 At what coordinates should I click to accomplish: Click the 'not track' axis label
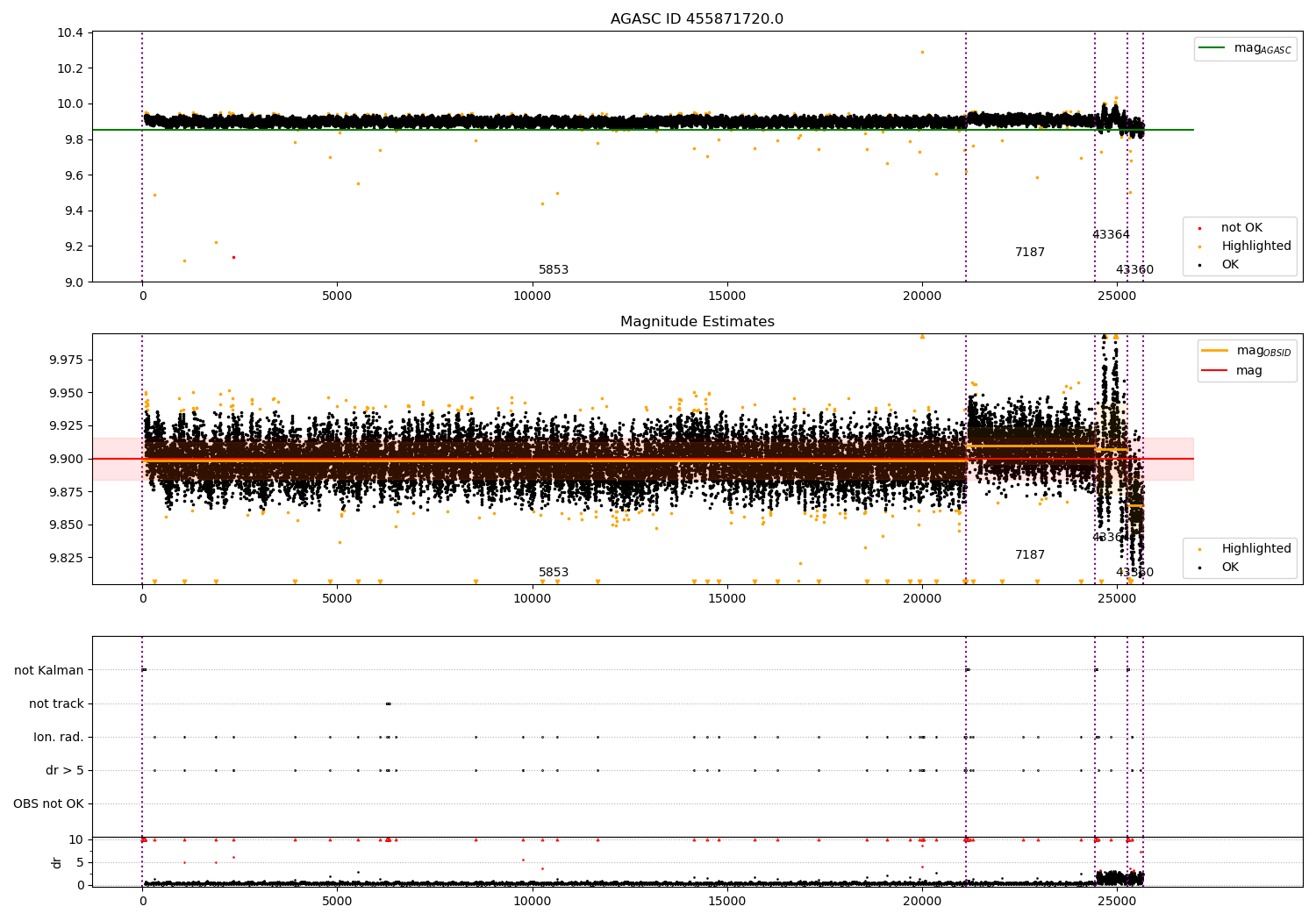click(56, 703)
